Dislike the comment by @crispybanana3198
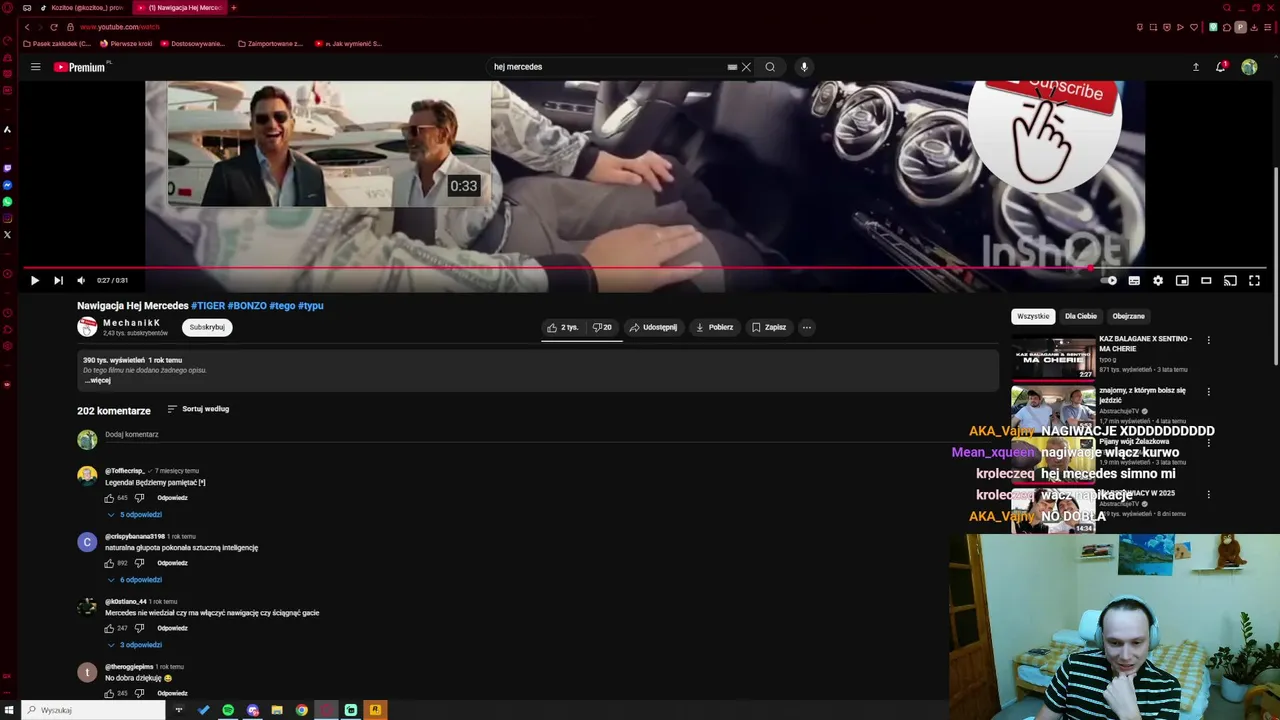 (139, 563)
